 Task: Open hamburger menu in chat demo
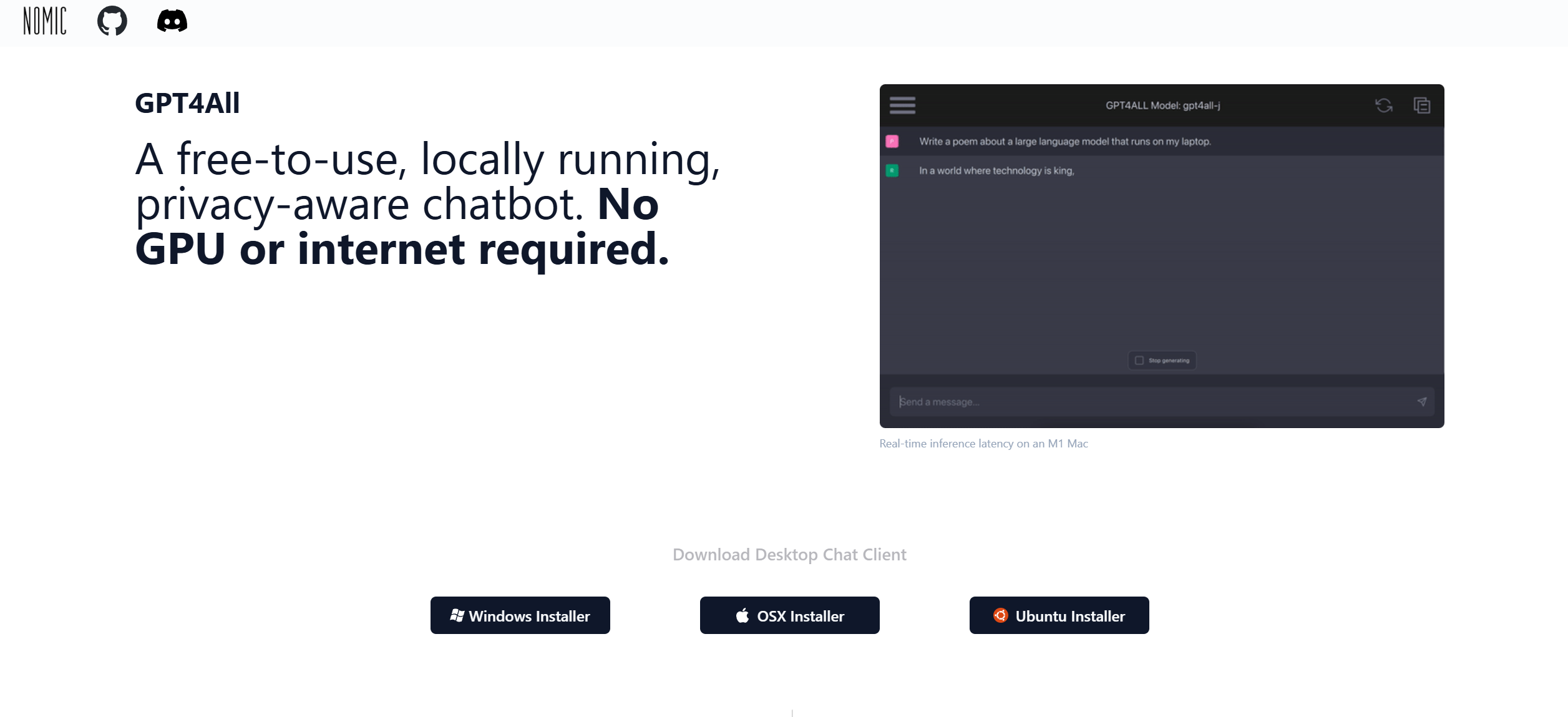coord(902,105)
